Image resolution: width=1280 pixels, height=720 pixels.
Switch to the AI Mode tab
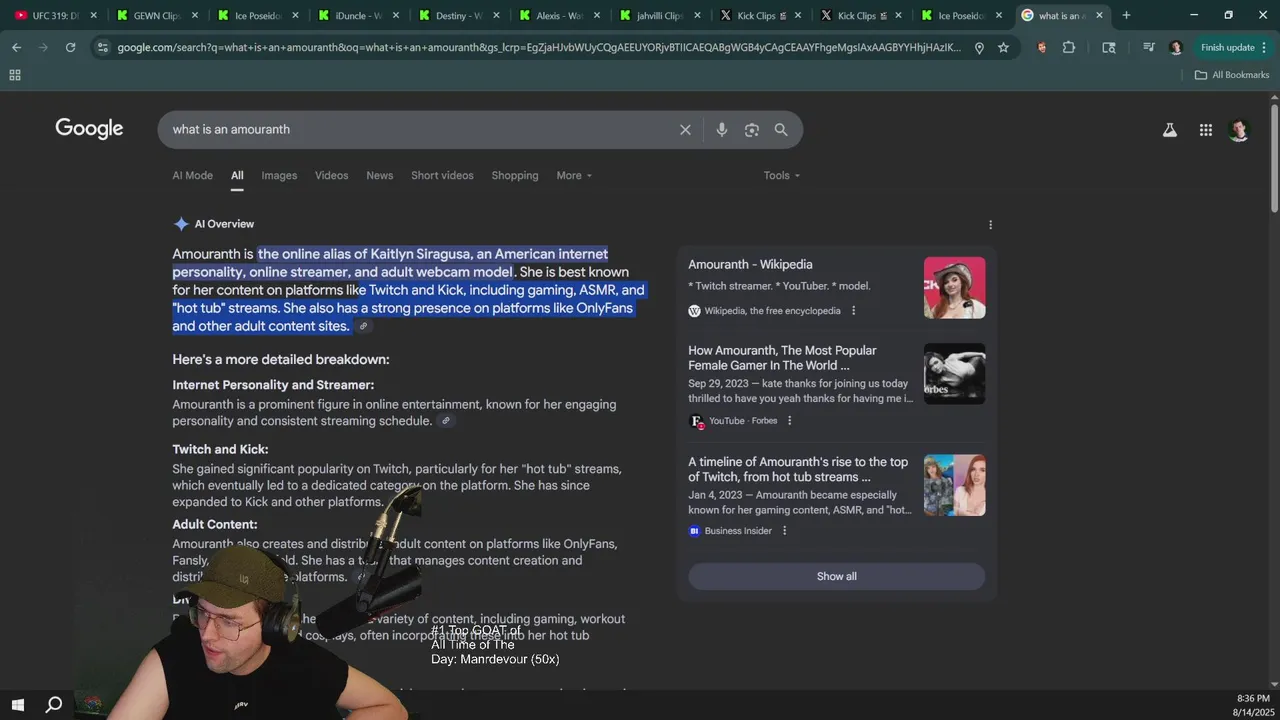(192, 176)
